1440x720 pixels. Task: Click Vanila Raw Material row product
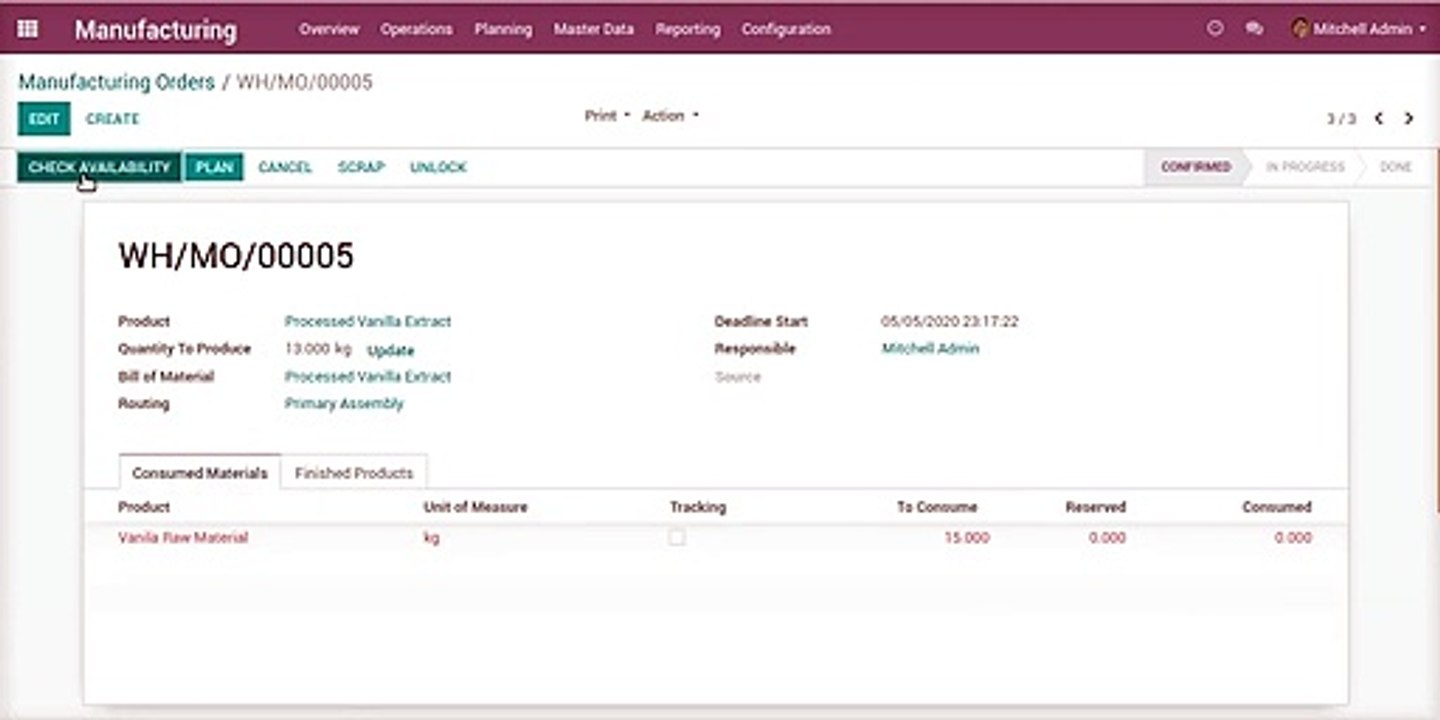coord(183,537)
